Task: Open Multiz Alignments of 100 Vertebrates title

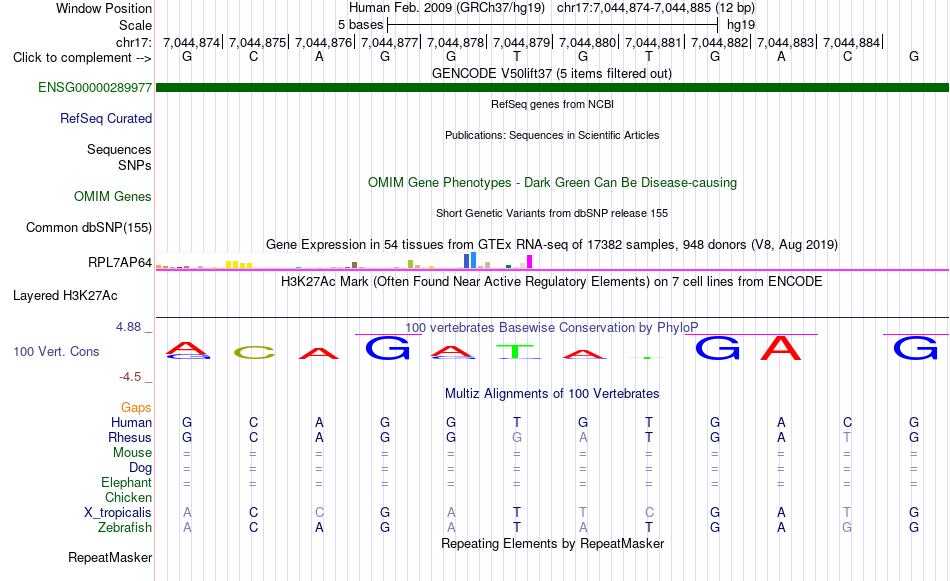Action: pyautogui.click(x=552, y=394)
